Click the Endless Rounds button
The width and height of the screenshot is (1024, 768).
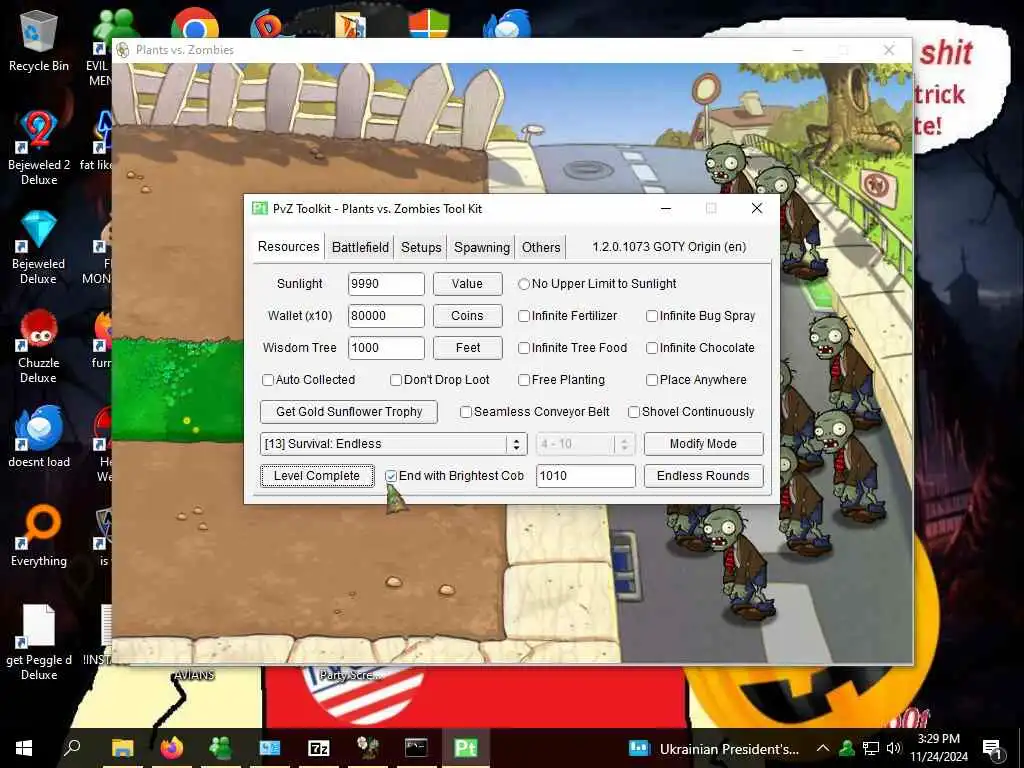click(703, 476)
